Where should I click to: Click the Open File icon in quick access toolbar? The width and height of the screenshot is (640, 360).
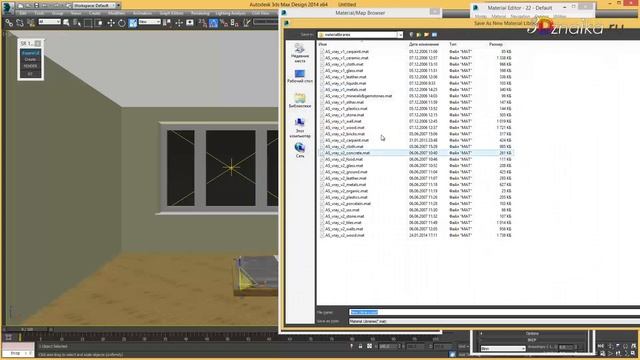pyautogui.click(x=29, y=5)
